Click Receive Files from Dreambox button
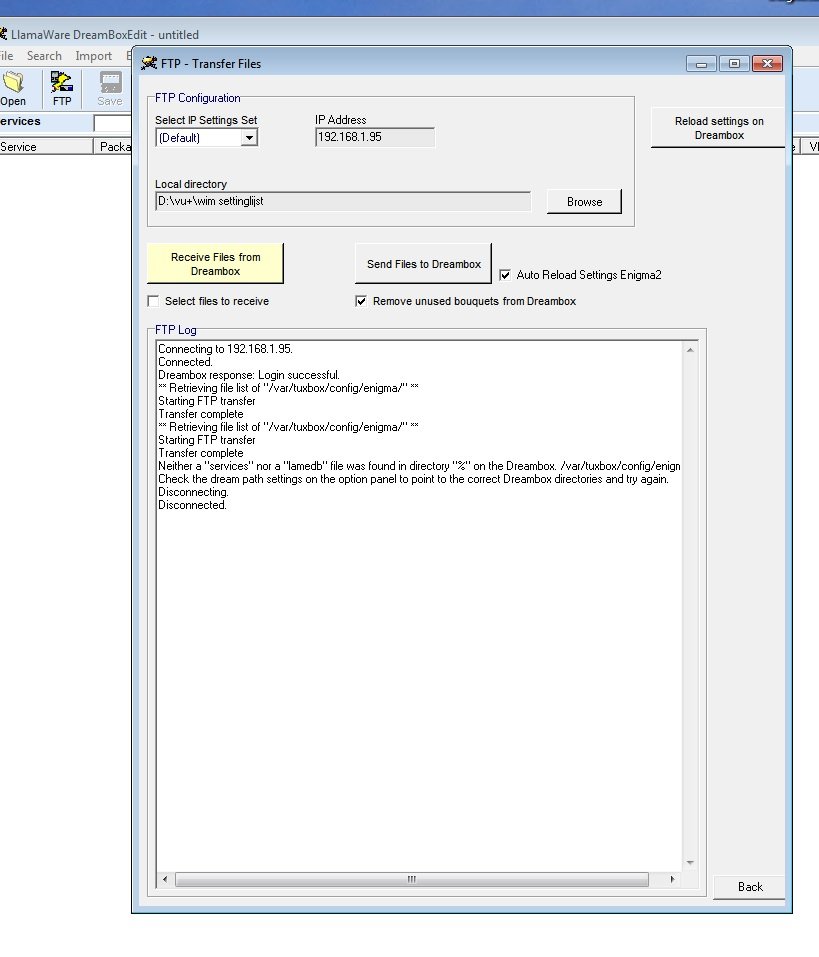 (215, 264)
